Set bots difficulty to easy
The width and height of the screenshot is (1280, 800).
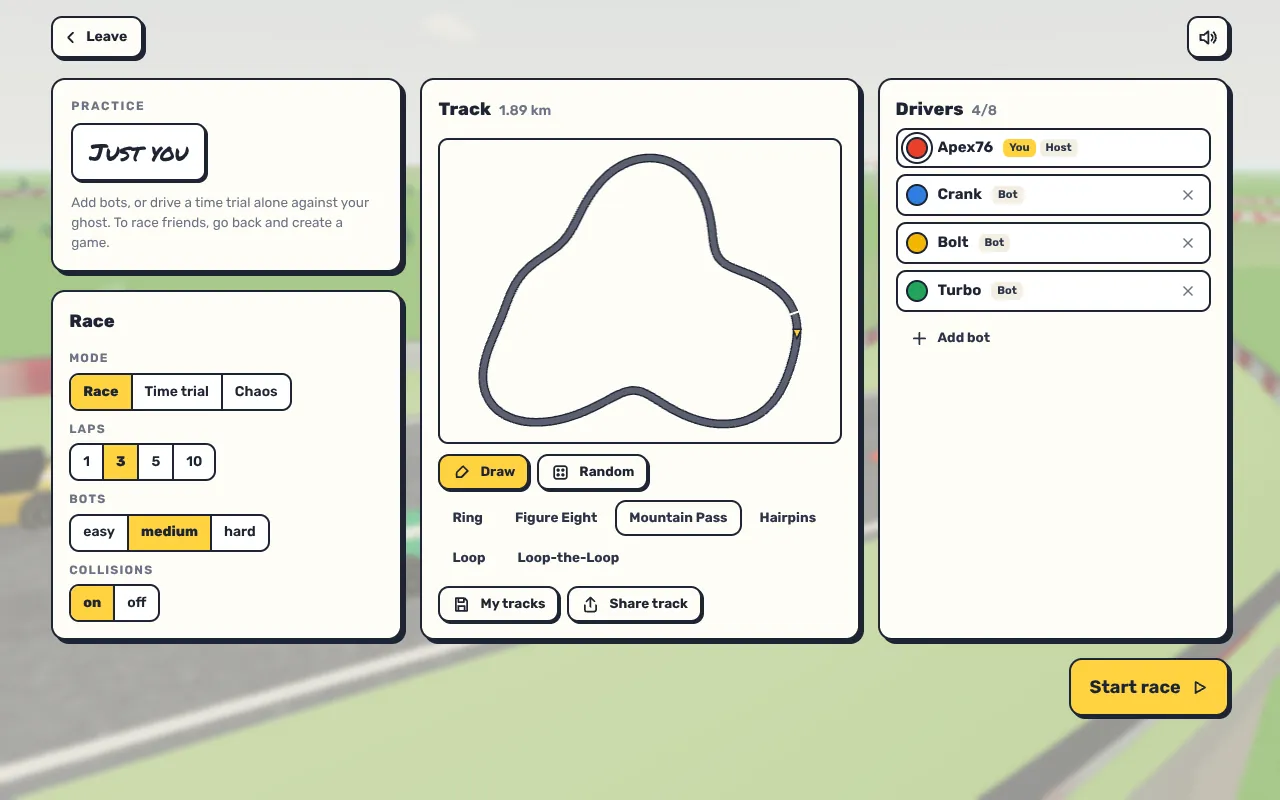99,532
